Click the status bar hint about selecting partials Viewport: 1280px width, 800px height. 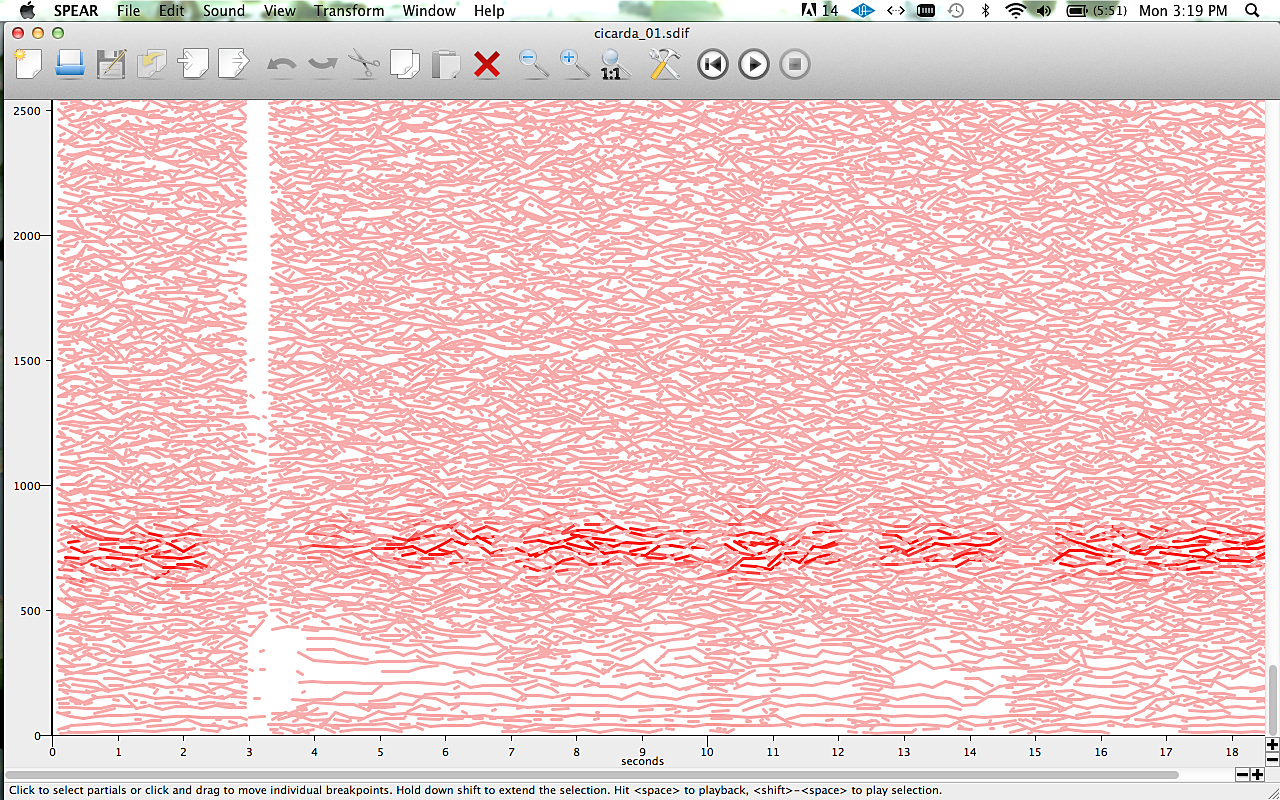[x=475, y=791]
